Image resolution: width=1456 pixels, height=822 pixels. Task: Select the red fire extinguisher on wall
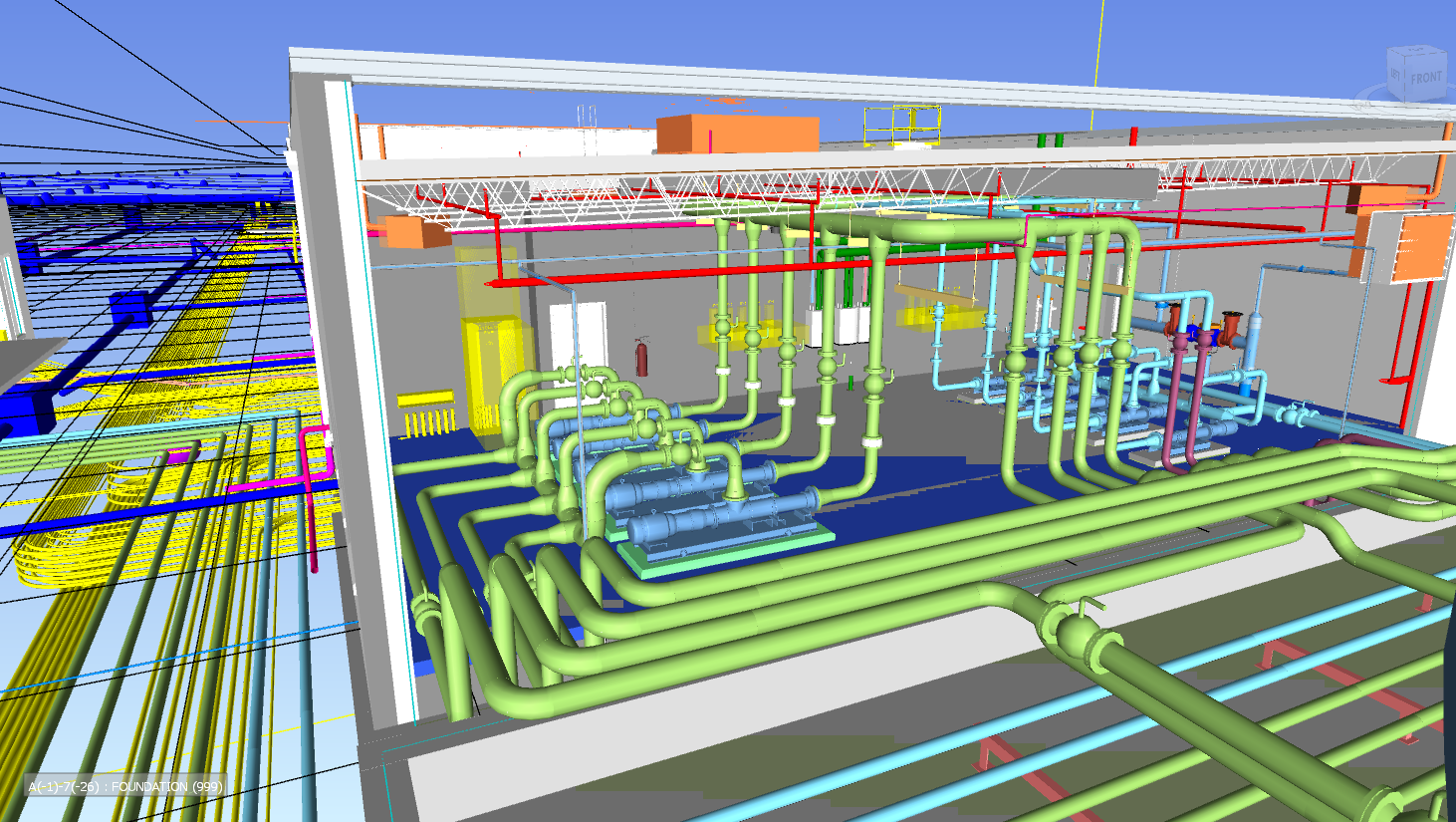point(642,357)
